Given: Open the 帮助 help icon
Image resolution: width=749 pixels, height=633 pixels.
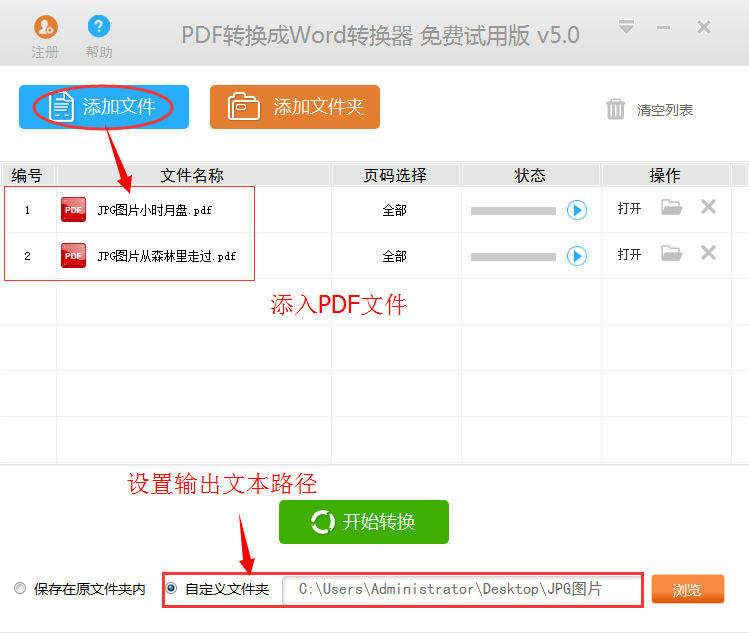Looking at the screenshot, I should tap(99, 26).
